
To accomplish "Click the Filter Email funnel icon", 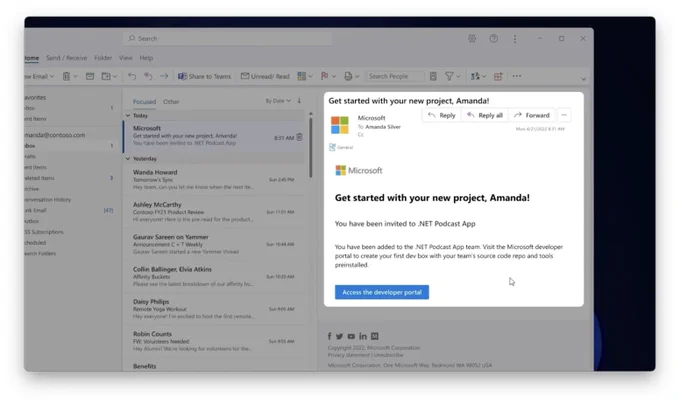I will click(x=449, y=76).
